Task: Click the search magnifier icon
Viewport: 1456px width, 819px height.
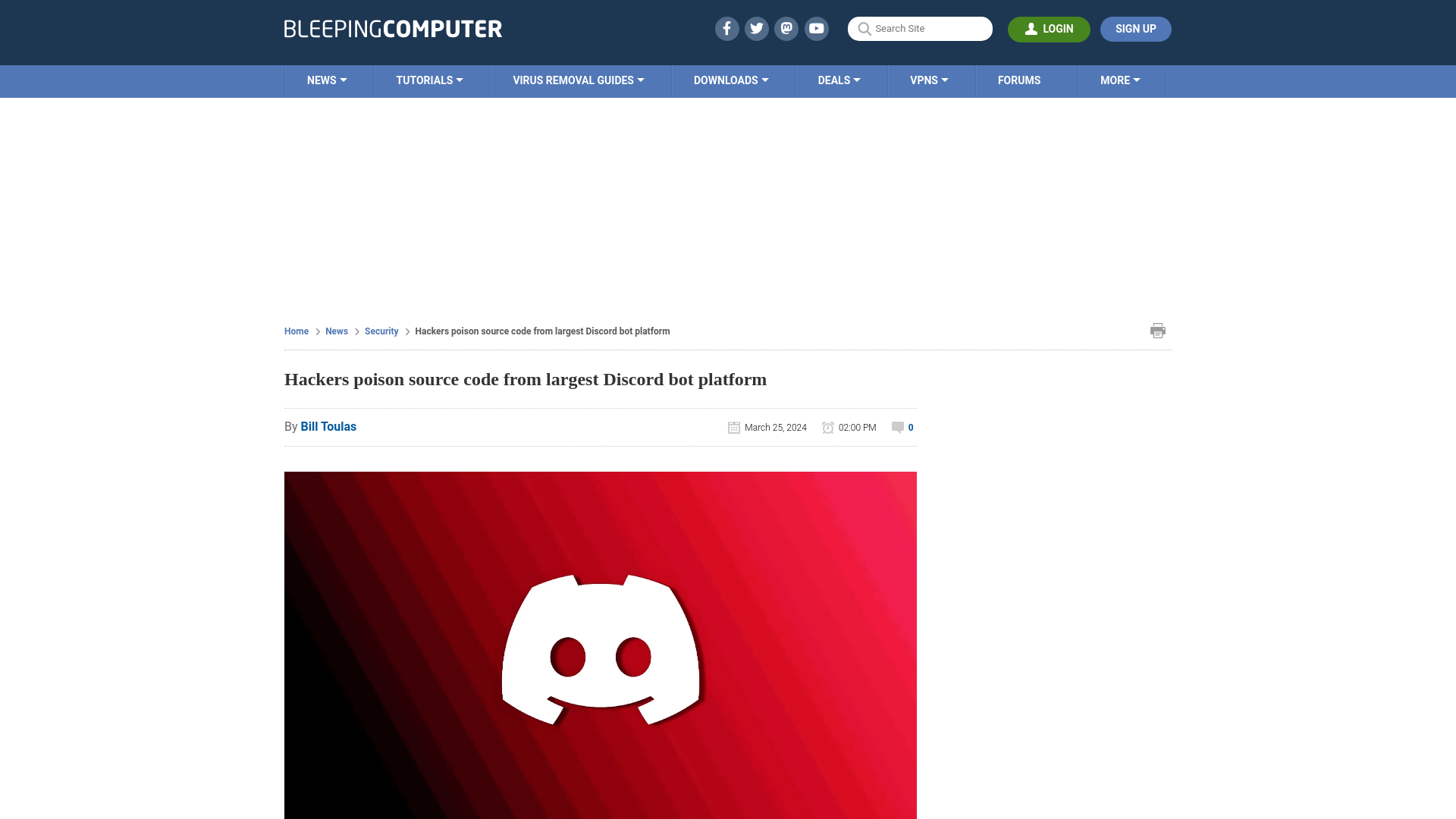Action: tap(863, 29)
